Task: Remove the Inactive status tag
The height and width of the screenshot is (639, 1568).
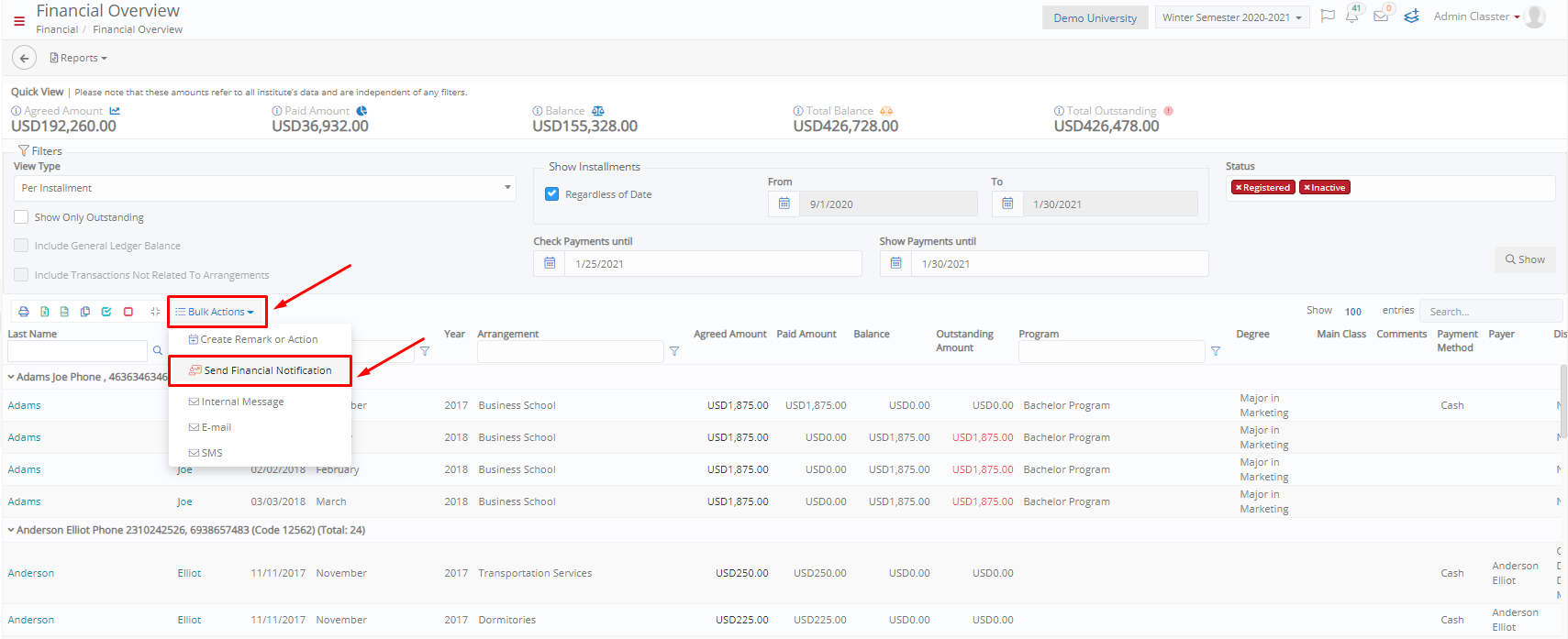Action: point(1307,188)
